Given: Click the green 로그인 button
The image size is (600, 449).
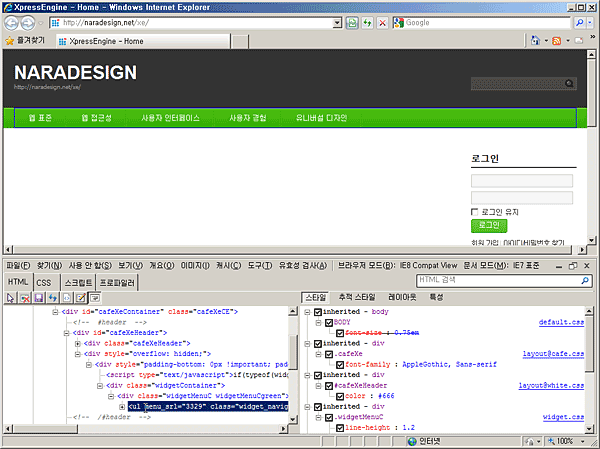Looking at the screenshot, I should tap(488, 226).
